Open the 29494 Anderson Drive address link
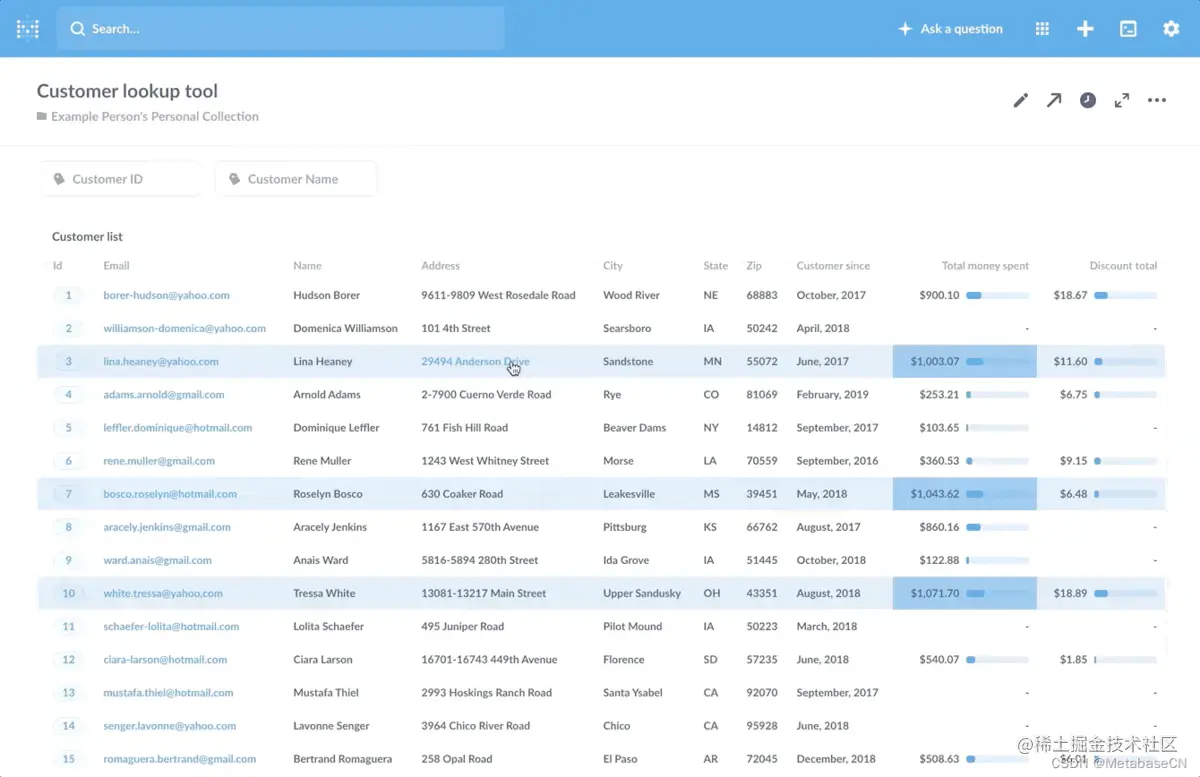This screenshot has width=1200, height=777. tap(475, 361)
